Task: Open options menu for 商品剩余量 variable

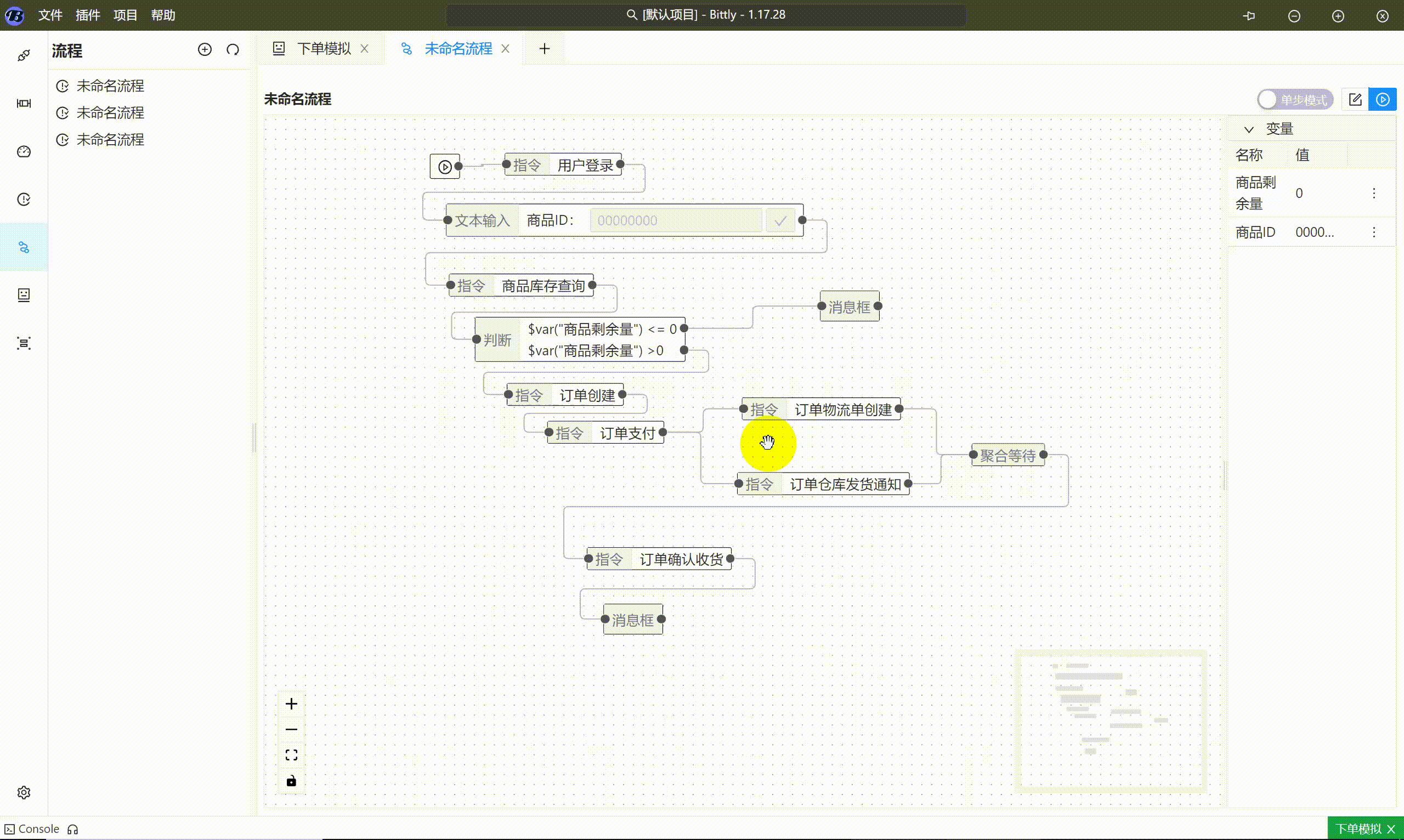Action: [1373, 194]
